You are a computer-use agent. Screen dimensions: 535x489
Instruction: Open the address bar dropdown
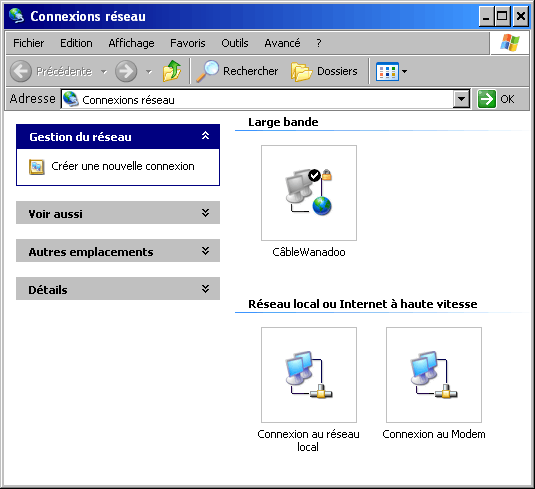pyautogui.click(x=461, y=99)
